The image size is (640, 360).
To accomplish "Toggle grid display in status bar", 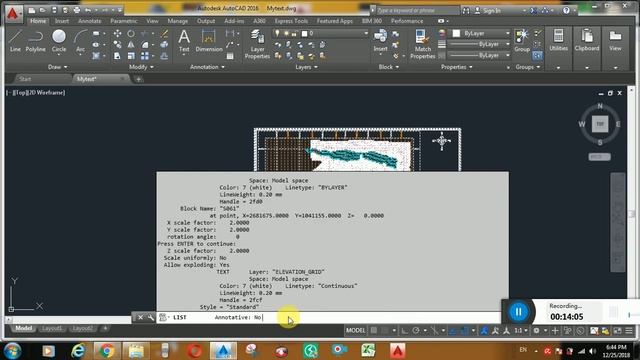I will tap(373, 330).
